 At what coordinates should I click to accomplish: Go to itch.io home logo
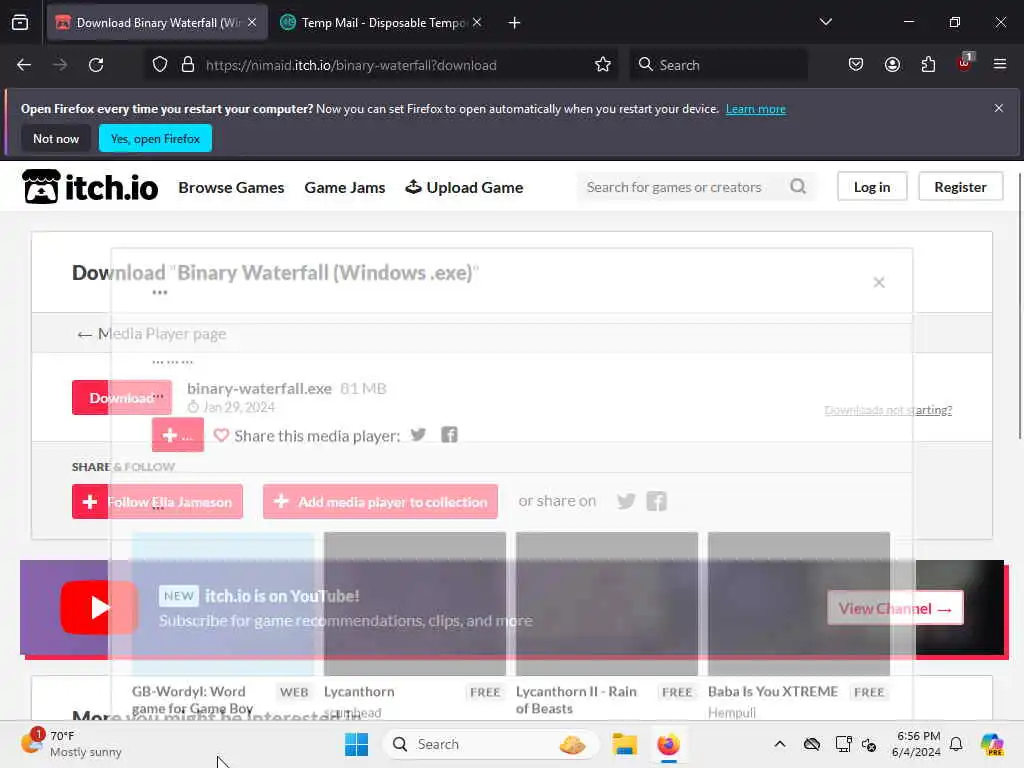click(89, 187)
